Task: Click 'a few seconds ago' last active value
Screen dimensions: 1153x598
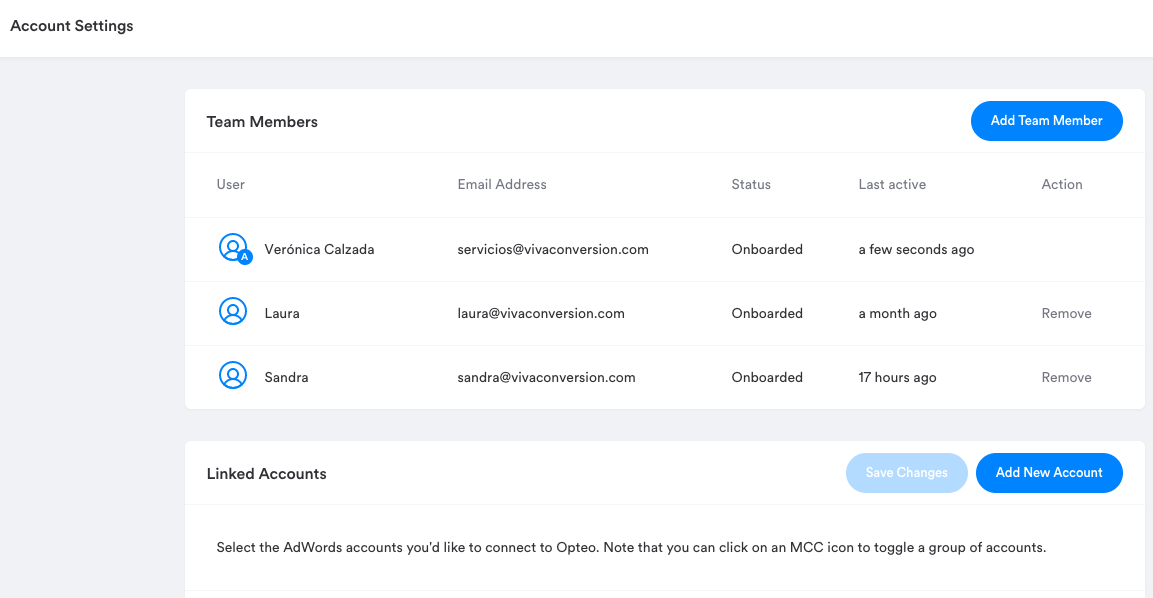Action: coord(916,249)
